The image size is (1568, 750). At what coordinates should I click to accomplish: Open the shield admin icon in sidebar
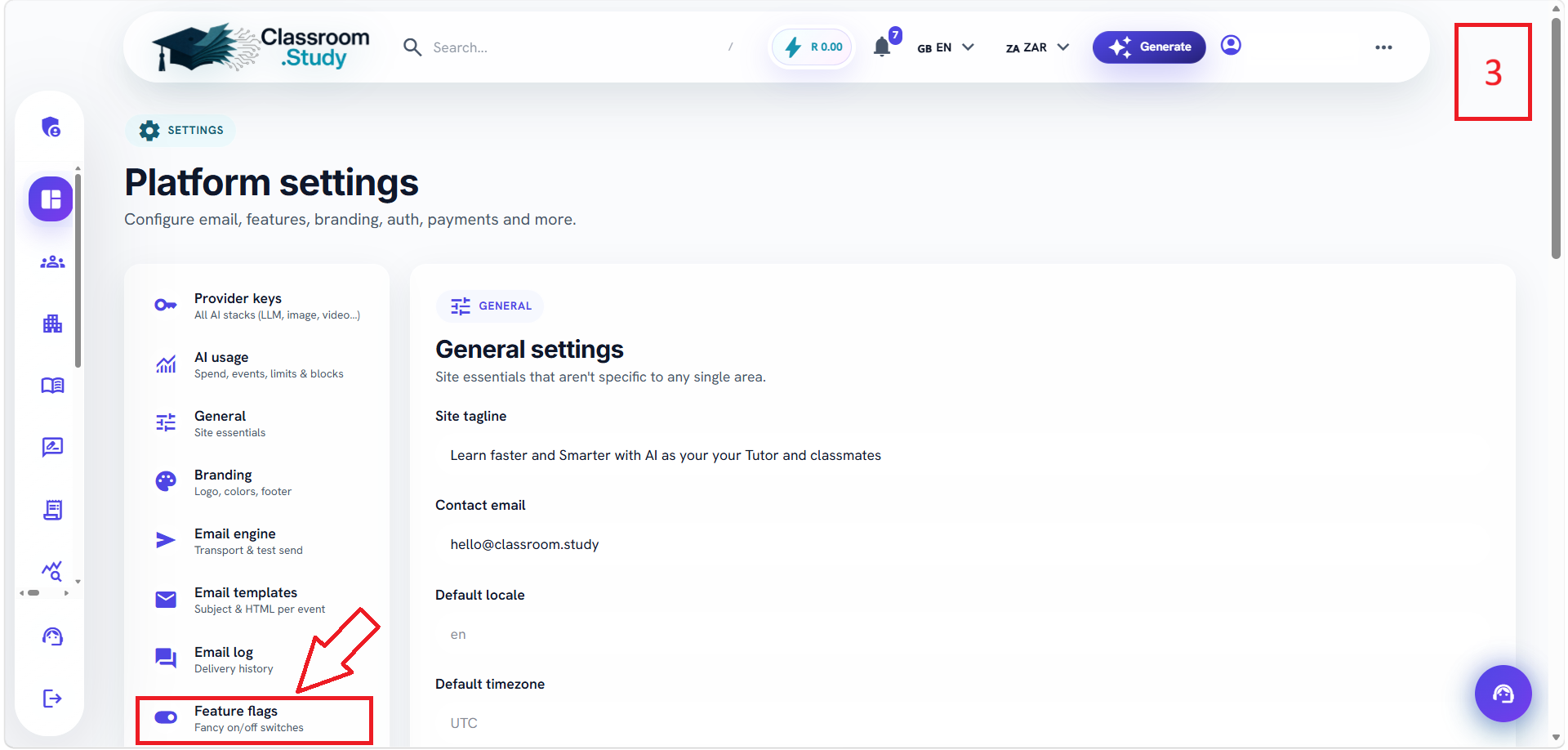(x=51, y=127)
